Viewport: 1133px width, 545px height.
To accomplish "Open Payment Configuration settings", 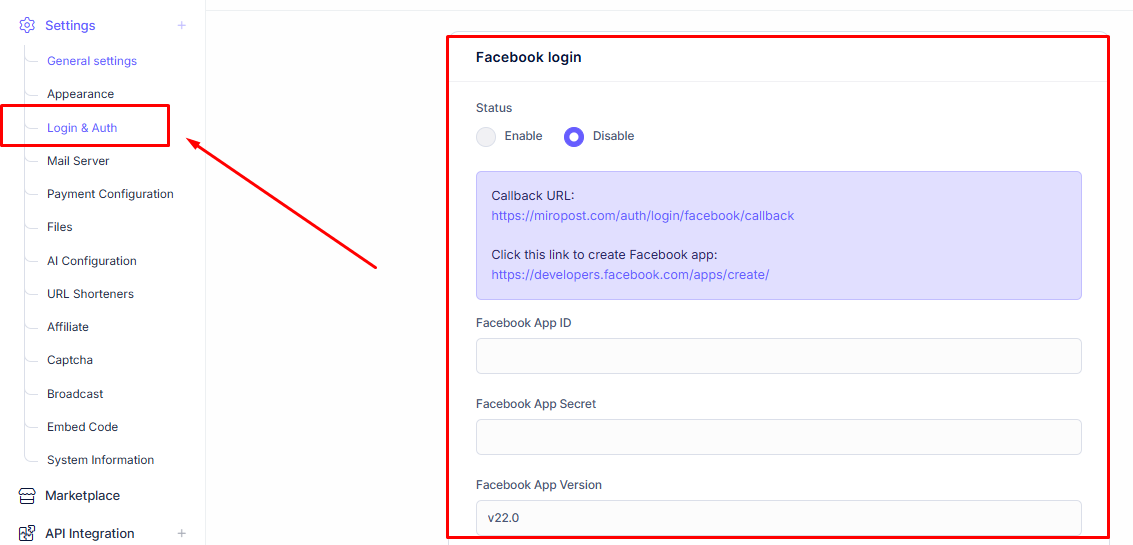I will (x=110, y=194).
